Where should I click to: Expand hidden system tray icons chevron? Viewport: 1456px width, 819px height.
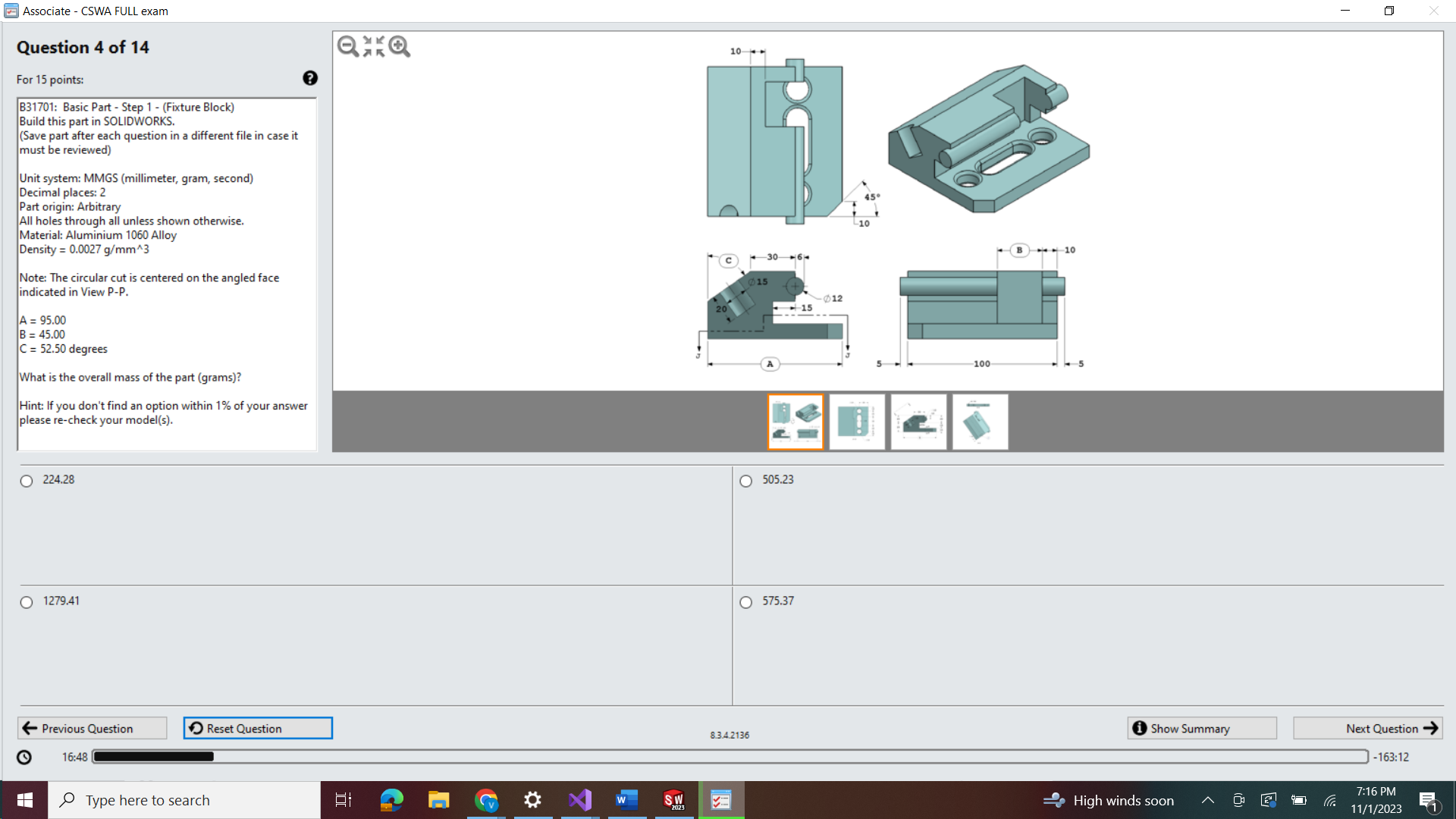point(1208,800)
